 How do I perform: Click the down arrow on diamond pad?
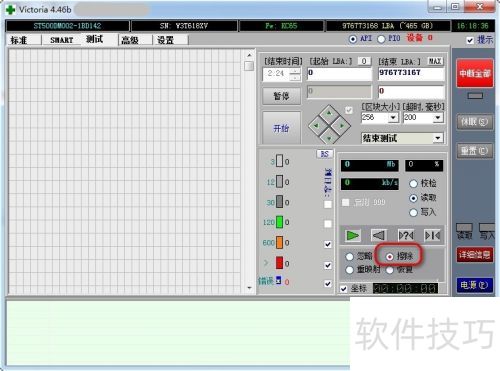pos(329,138)
